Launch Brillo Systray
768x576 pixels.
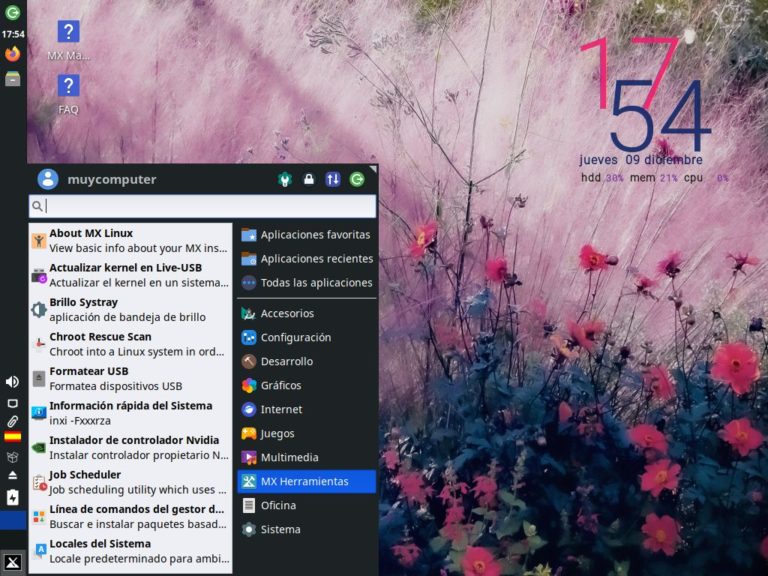point(130,310)
